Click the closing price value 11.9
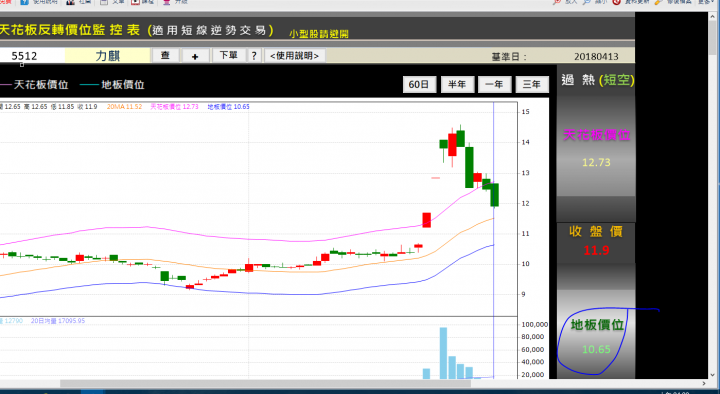 tap(596, 250)
